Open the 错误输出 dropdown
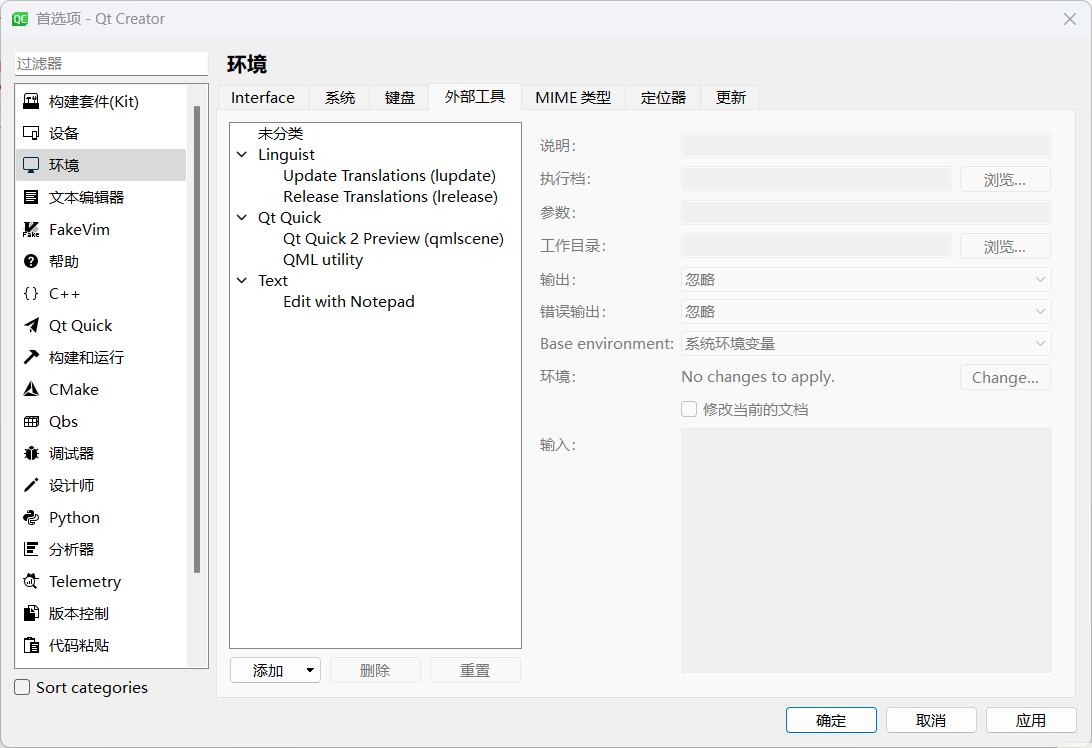The width and height of the screenshot is (1092, 748). (866, 311)
